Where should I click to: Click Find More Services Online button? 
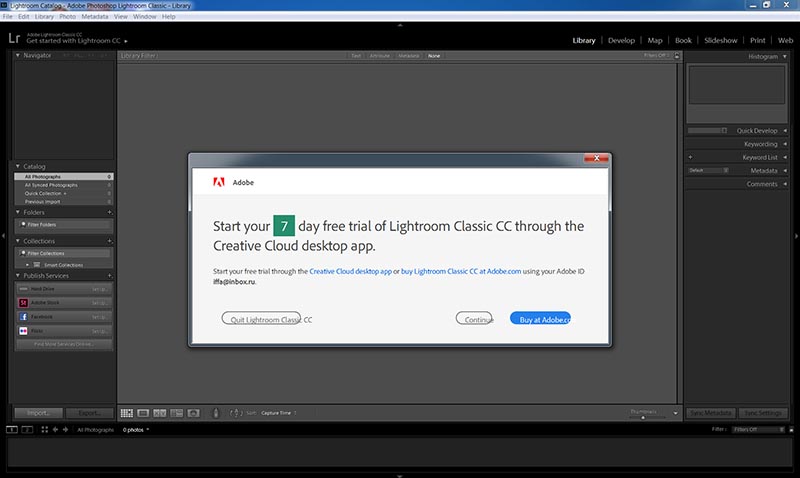point(64,344)
